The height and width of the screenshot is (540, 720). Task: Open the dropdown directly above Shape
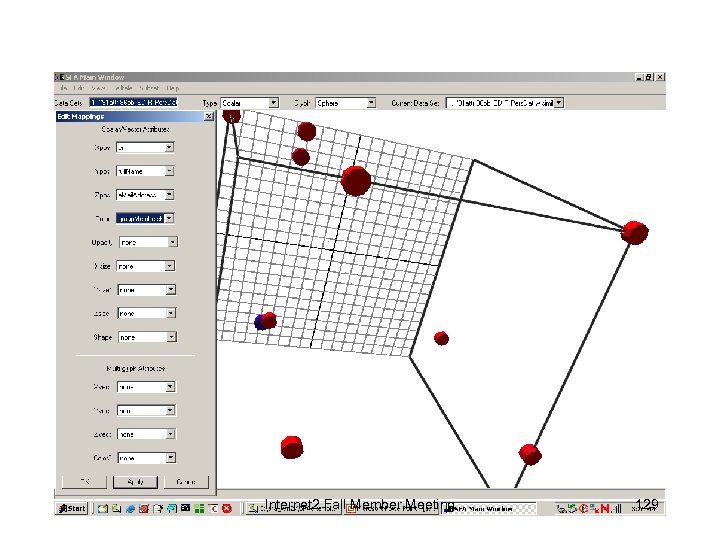[146, 313]
